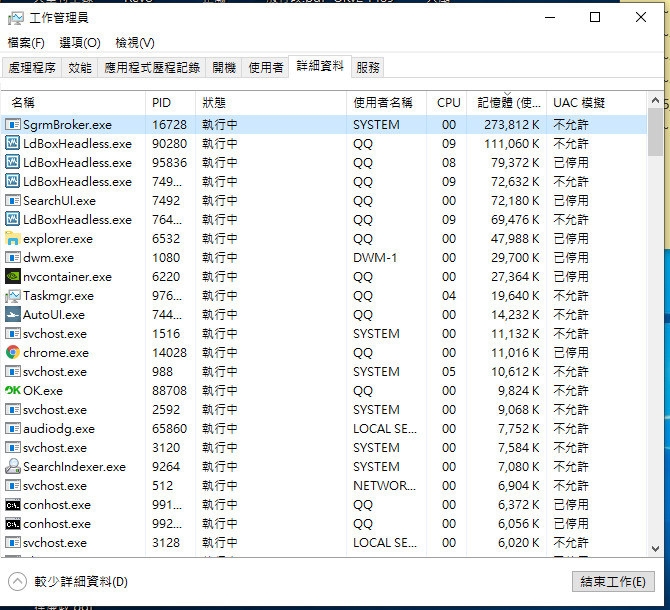Switch to the 效能 tab
The height and width of the screenshot is (610, 670).
80,67
